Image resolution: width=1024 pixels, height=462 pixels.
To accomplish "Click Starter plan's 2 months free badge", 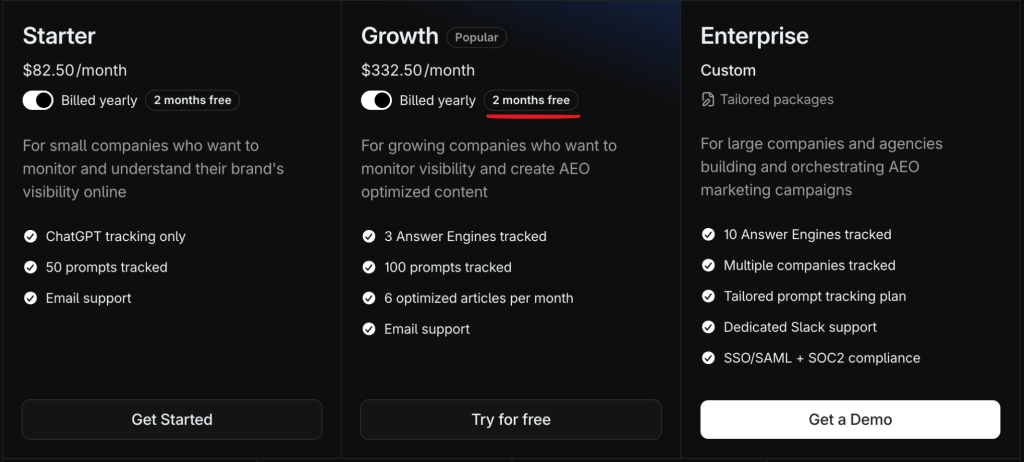I will [x=192, y=100].
